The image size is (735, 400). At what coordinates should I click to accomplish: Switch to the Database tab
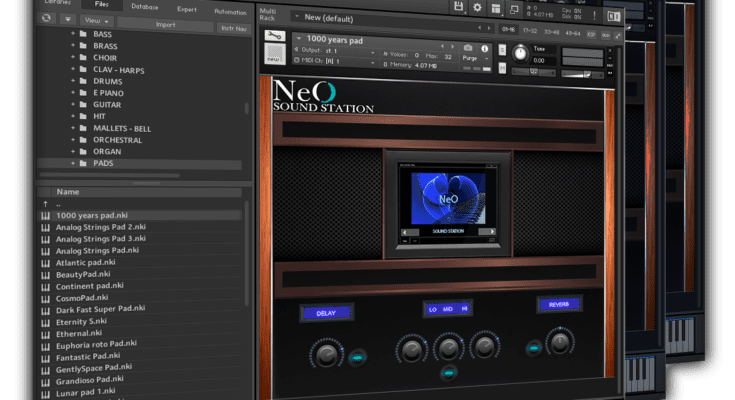(x=144, y=6)
